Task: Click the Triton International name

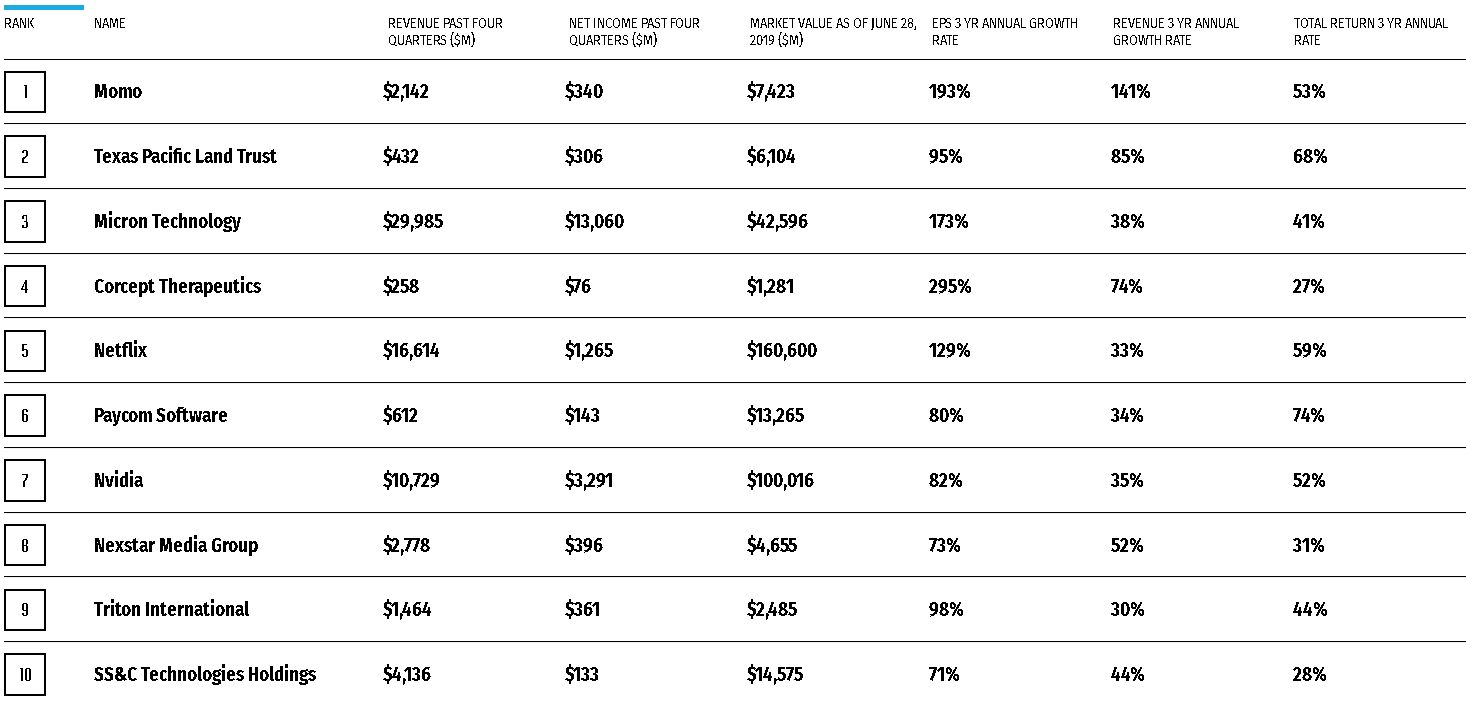Action: (172, 610)
